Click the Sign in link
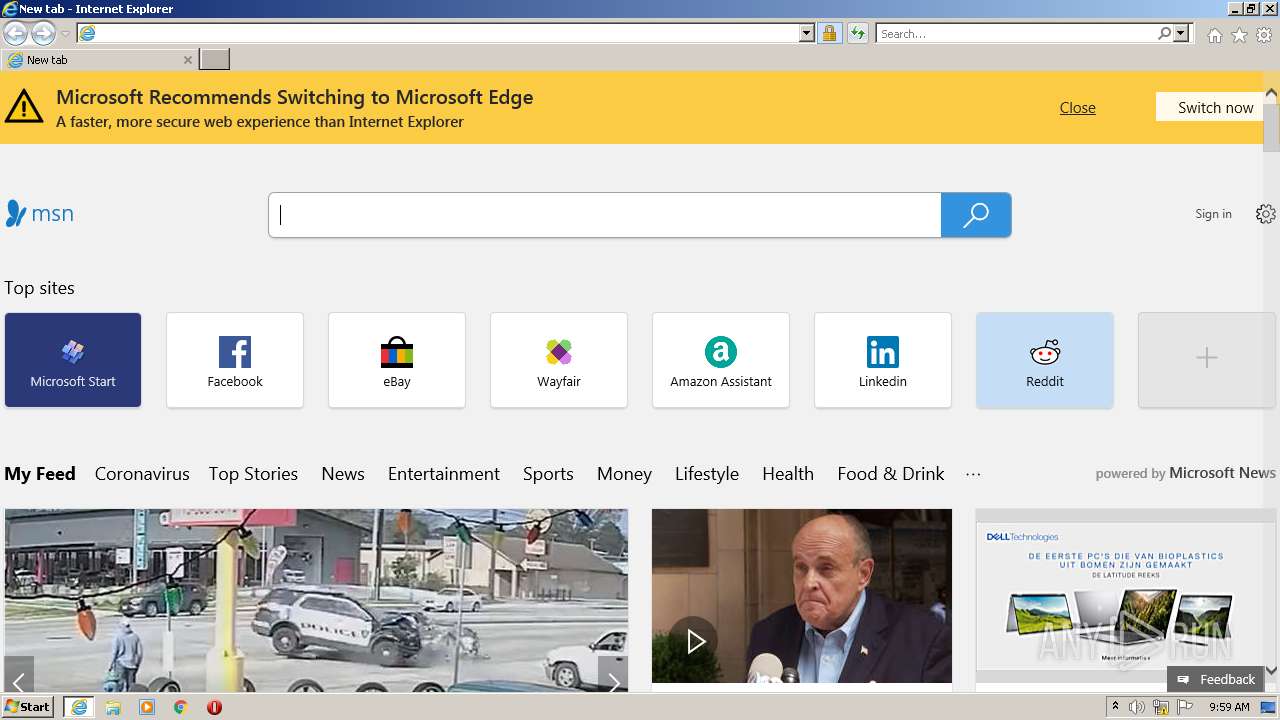This screenshot has width=1280, height=720. pos(1213,214)
